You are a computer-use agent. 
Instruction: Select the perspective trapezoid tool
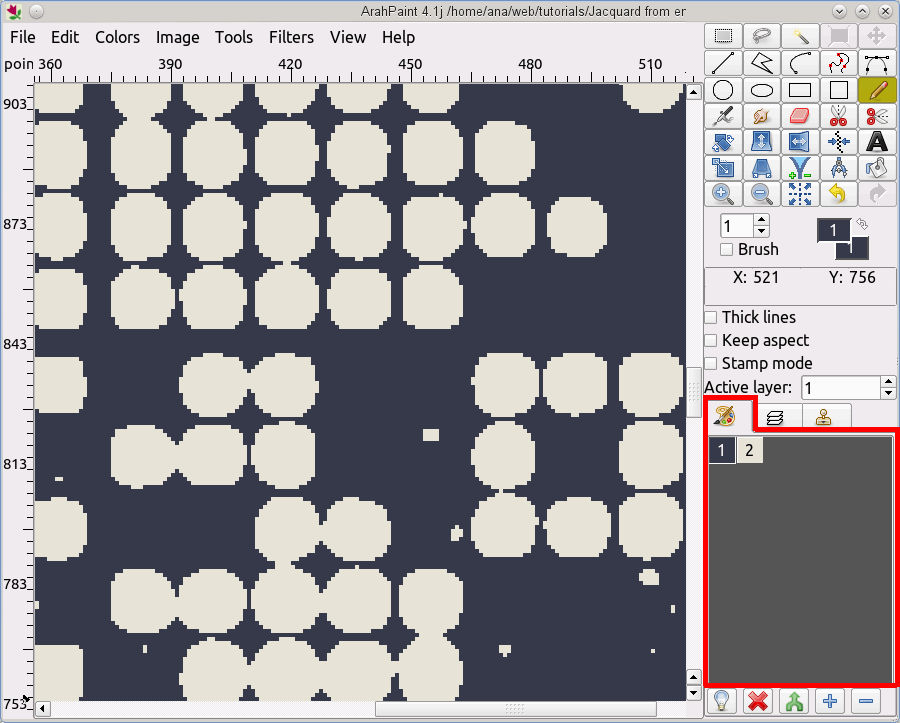point(762,168)
